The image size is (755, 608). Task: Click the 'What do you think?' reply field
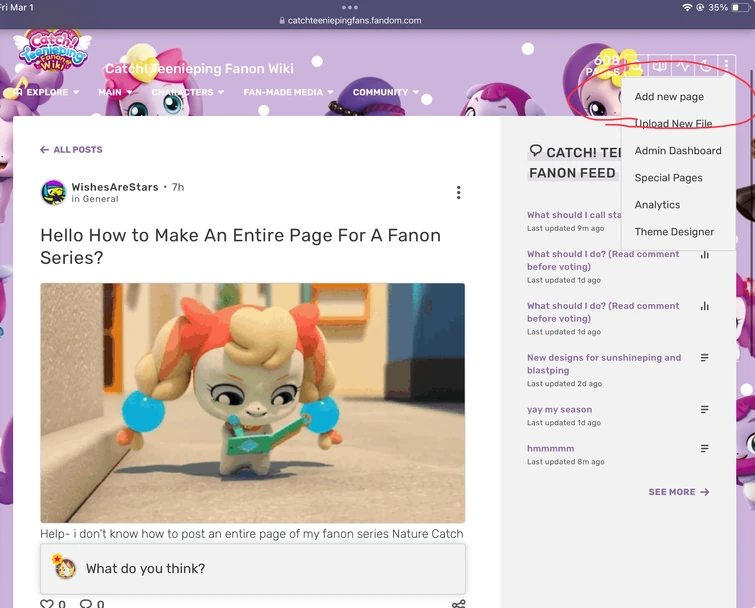pos(252,569)
